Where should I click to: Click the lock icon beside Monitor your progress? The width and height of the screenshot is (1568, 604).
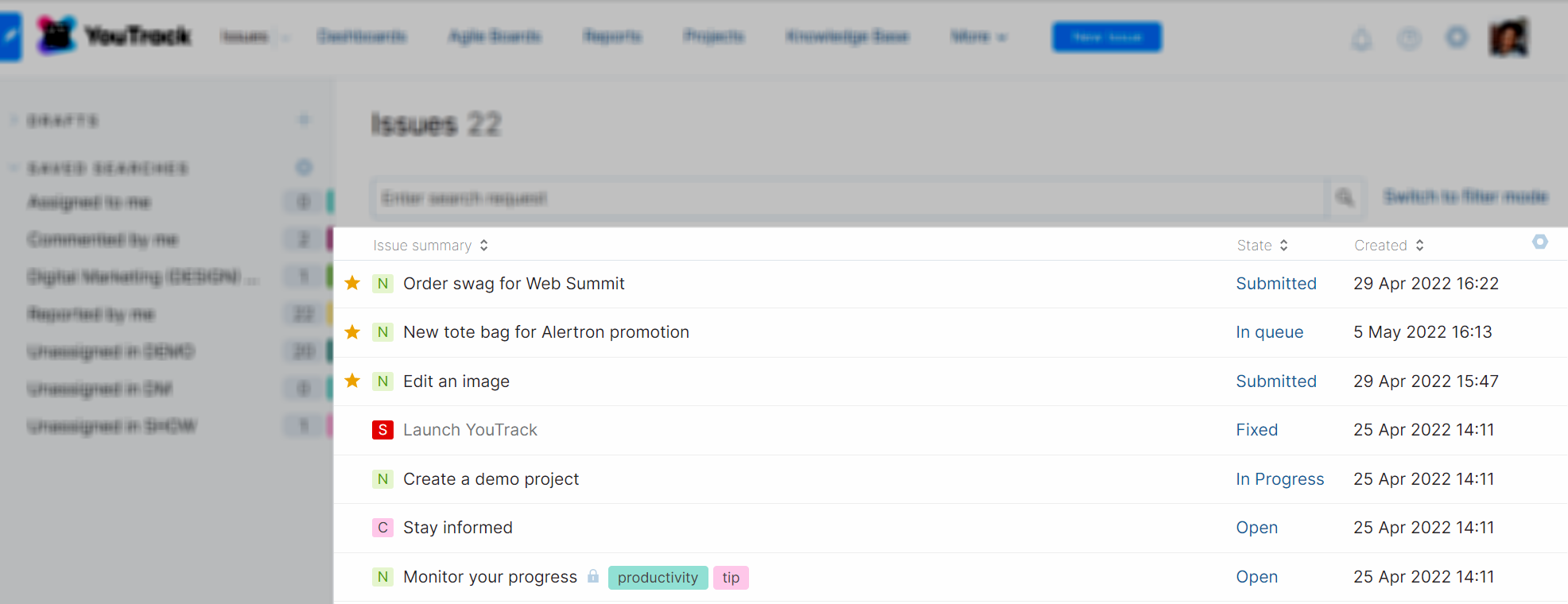(x=593, y=576)
